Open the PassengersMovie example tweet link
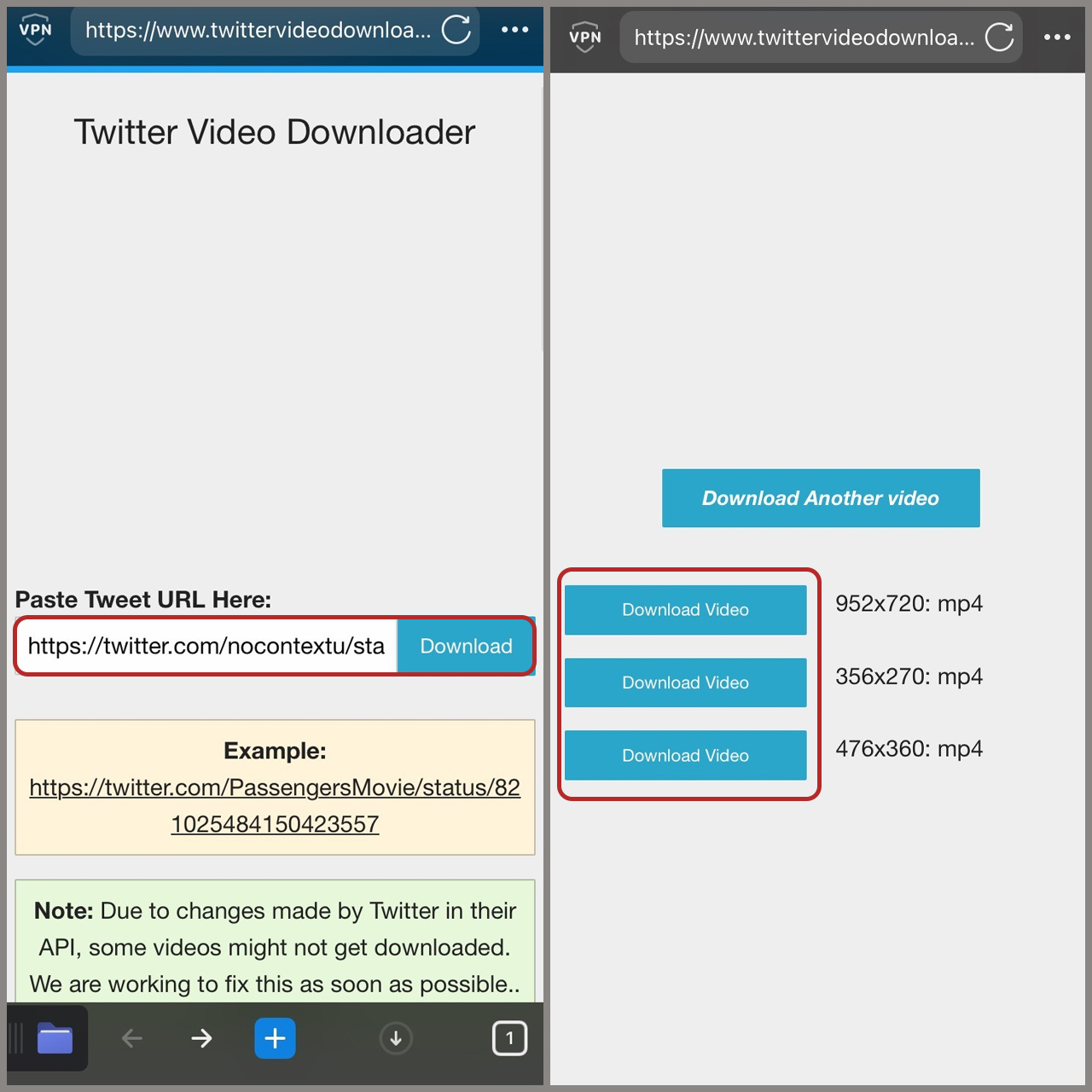 pos(275,805)
